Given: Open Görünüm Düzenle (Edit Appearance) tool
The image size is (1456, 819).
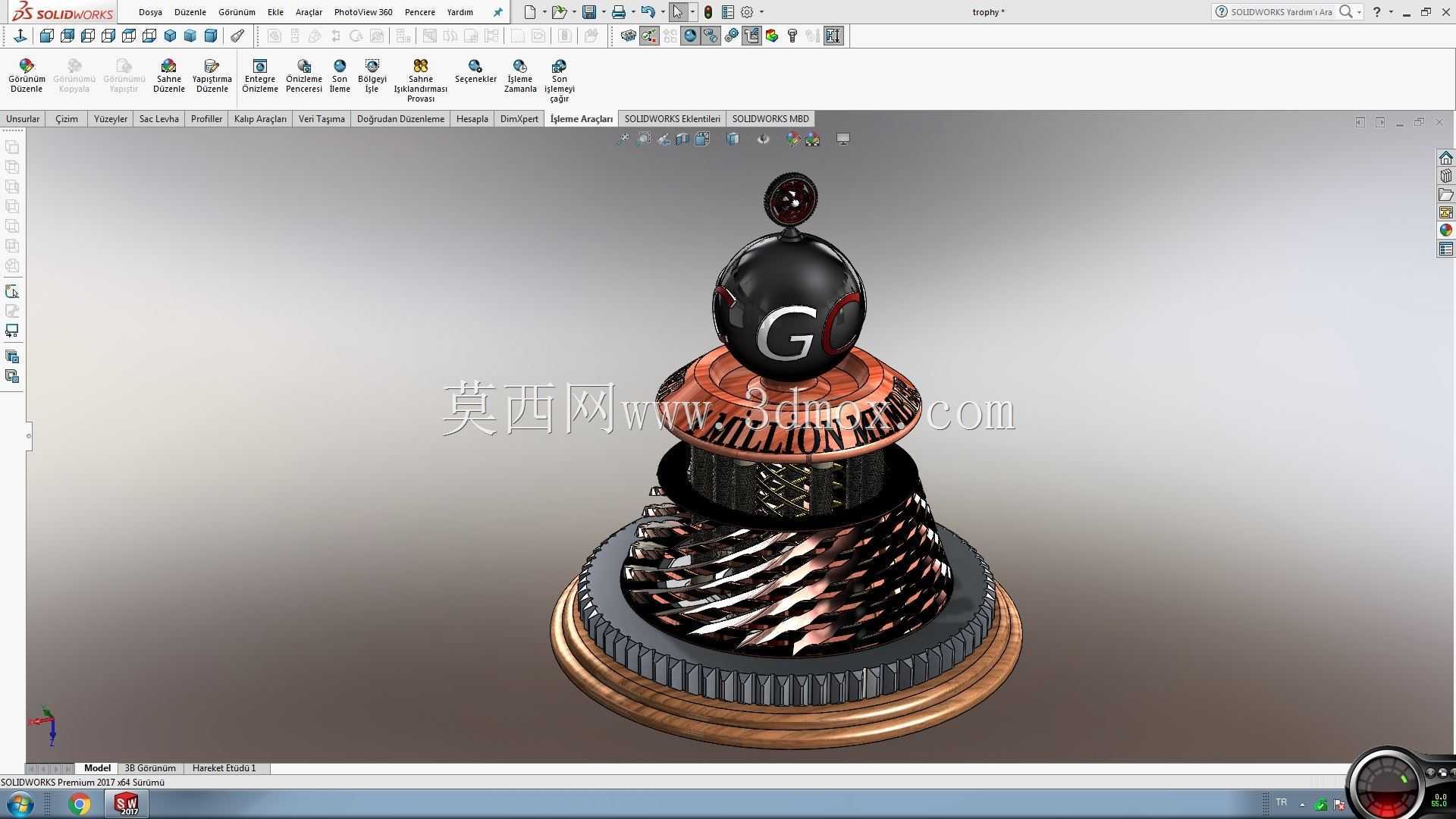Looking at the screenshot, I should click(27, 76).
